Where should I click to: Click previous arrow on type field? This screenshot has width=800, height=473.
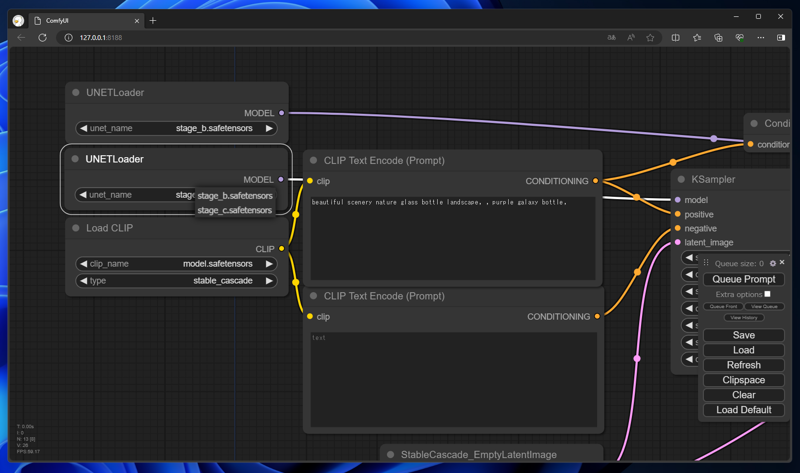84,281
